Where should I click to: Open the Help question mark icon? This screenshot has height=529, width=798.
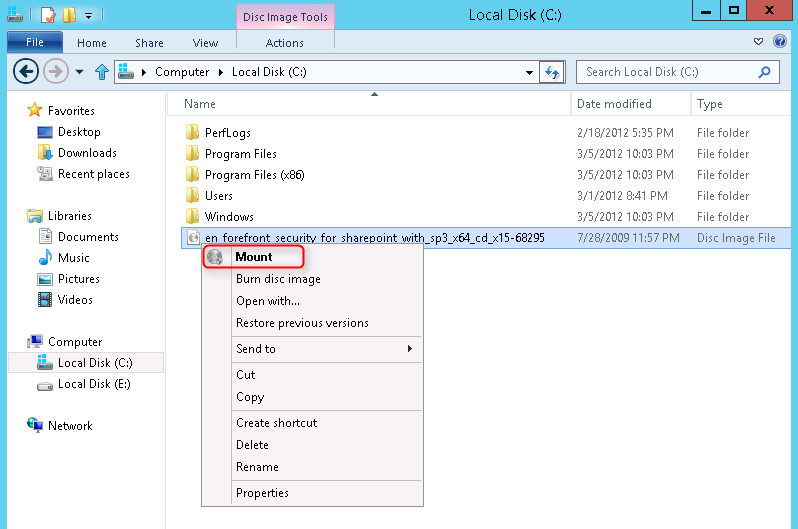780,41
